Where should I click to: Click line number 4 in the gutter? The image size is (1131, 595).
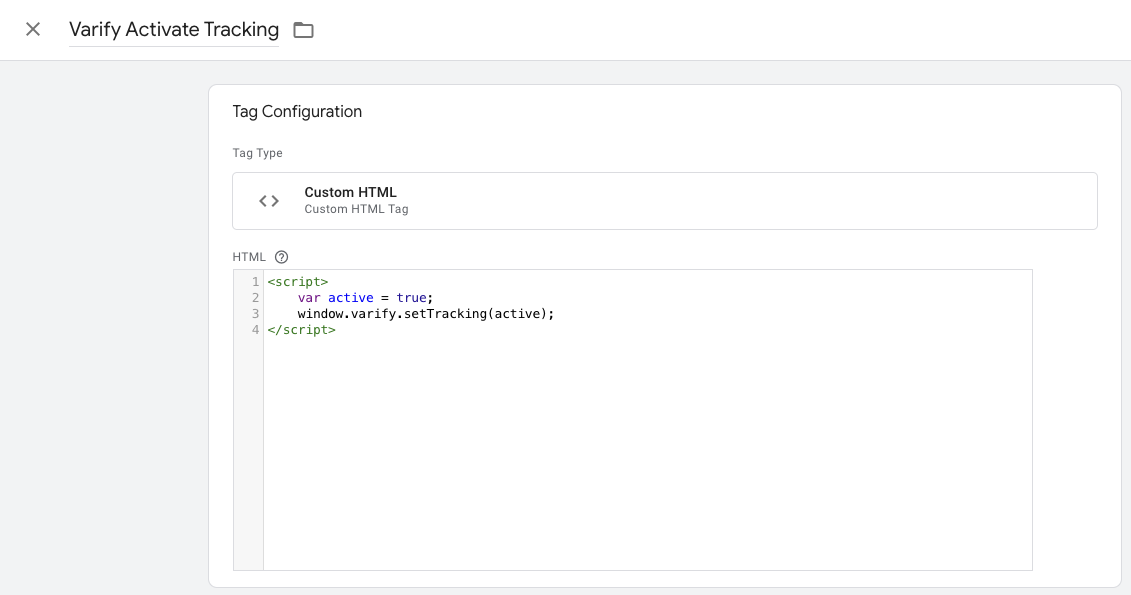pyautogui.click(x=255, y=330)
